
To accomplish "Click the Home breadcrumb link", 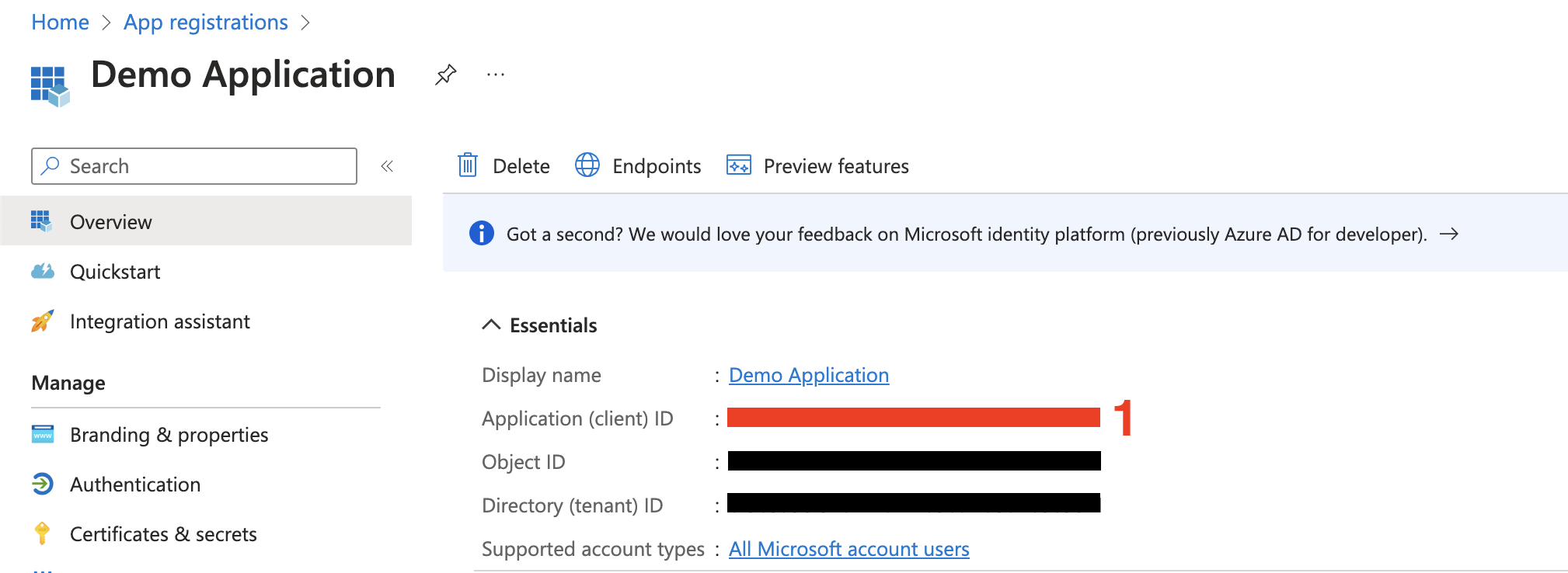I will [60, 23].
